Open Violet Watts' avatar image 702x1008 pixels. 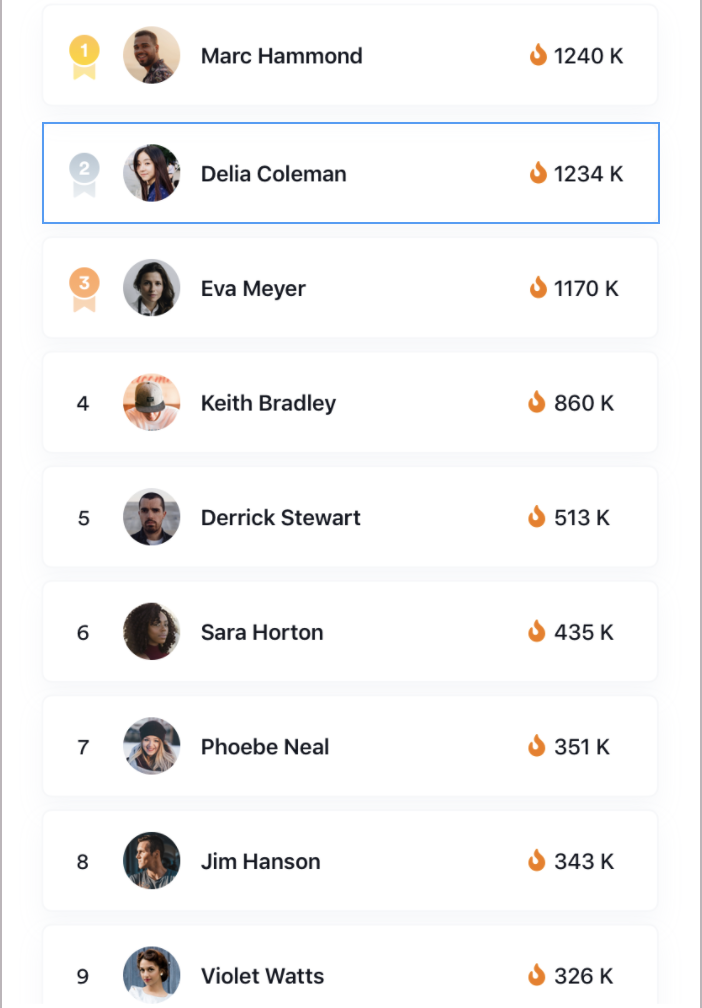click(152, 975)
